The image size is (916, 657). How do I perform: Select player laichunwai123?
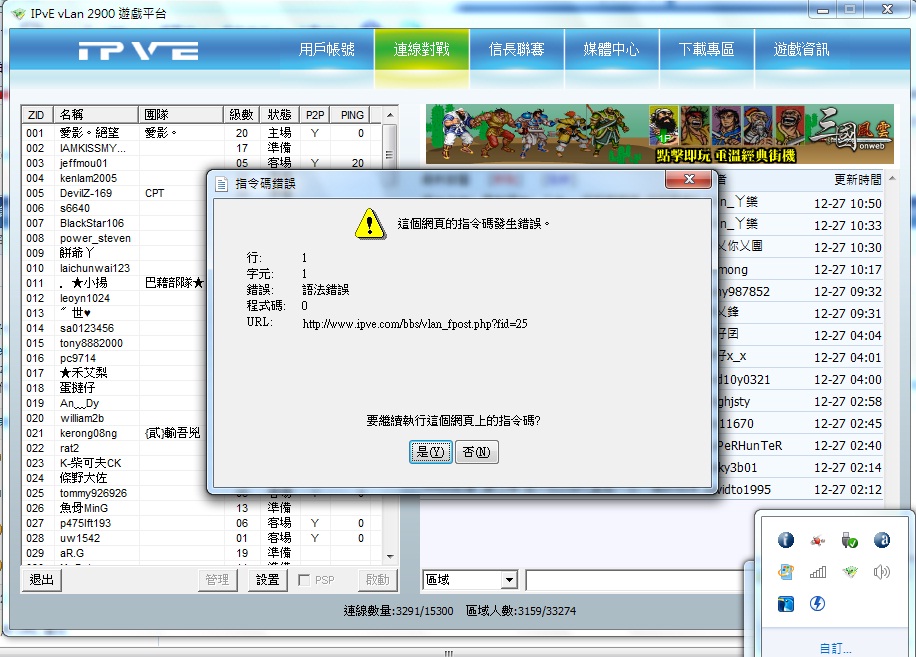(x=114, y=268)
